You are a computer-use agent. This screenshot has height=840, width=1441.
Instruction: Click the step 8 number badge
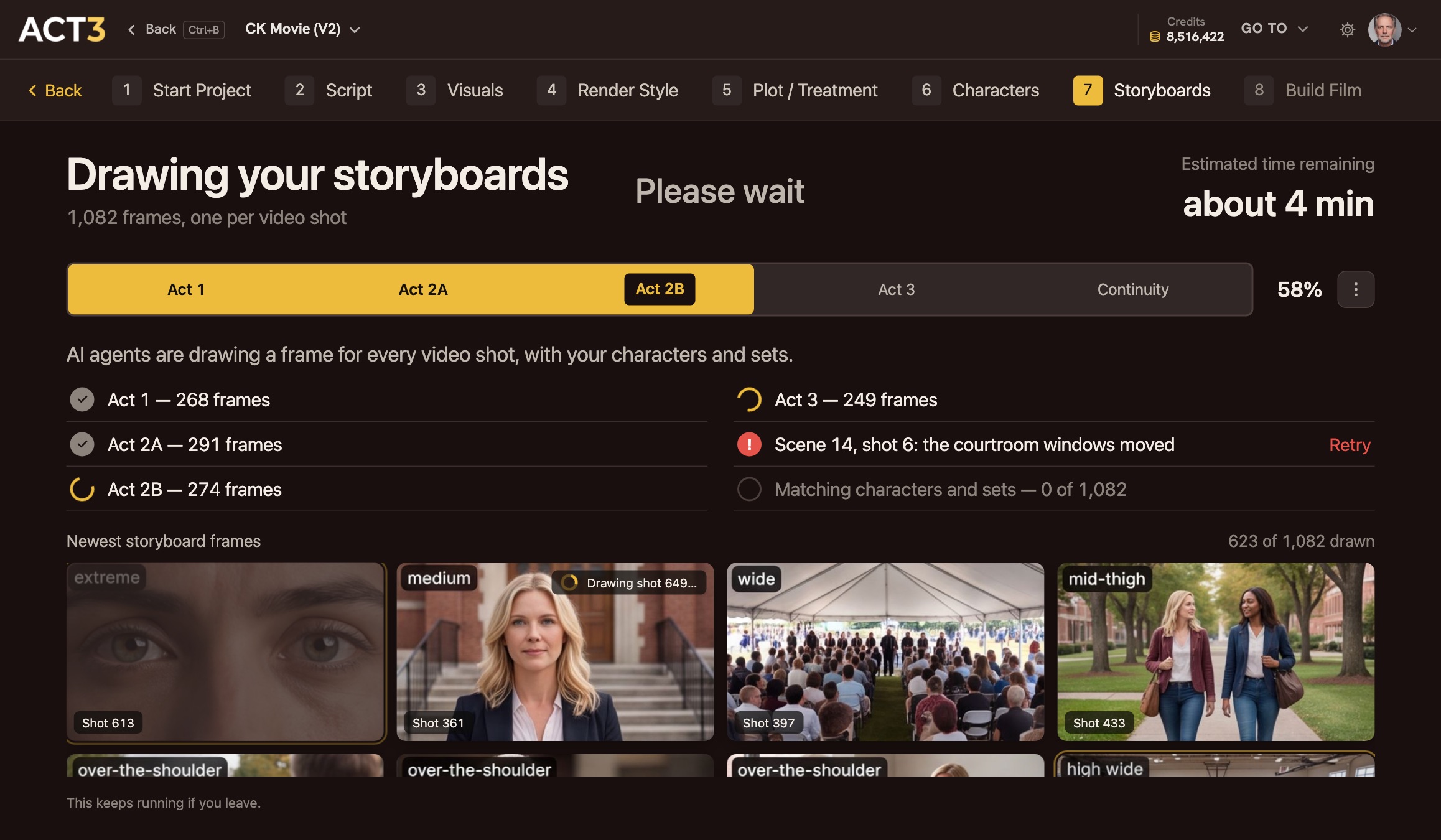click(x=1259, y=90)
